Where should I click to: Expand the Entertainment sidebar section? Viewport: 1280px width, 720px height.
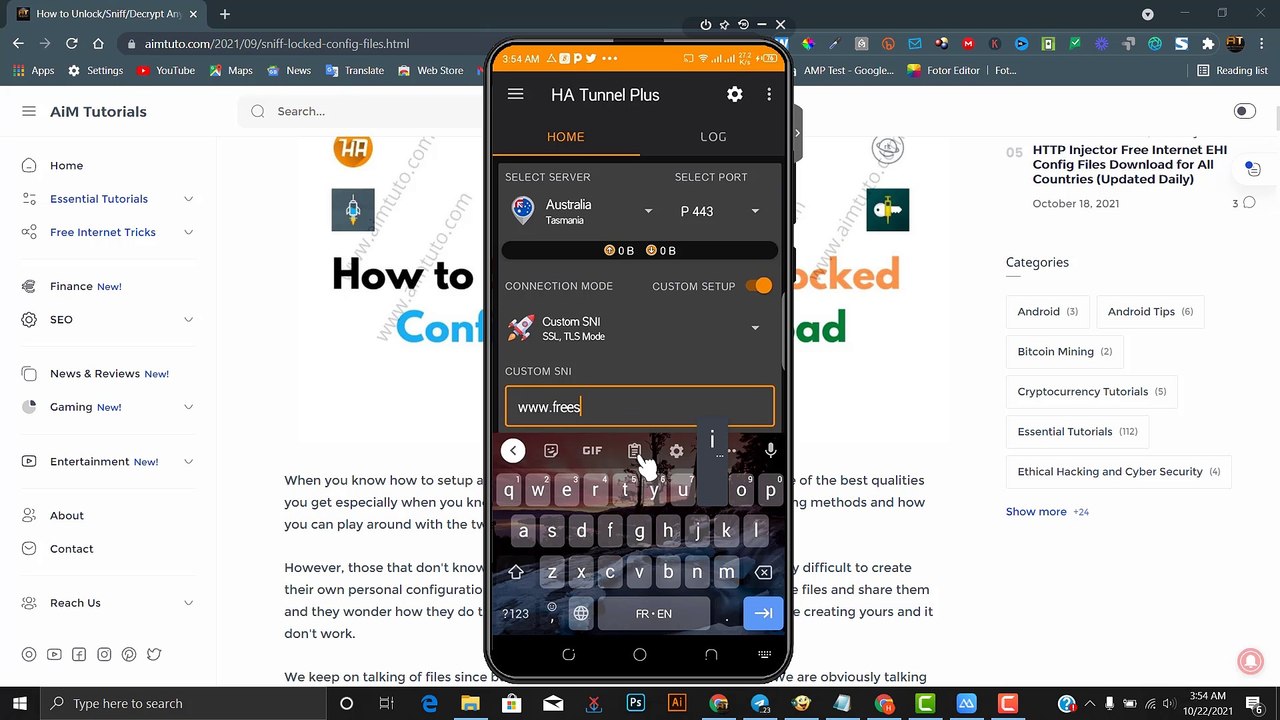pyautogui.click(x=188, y=461)
